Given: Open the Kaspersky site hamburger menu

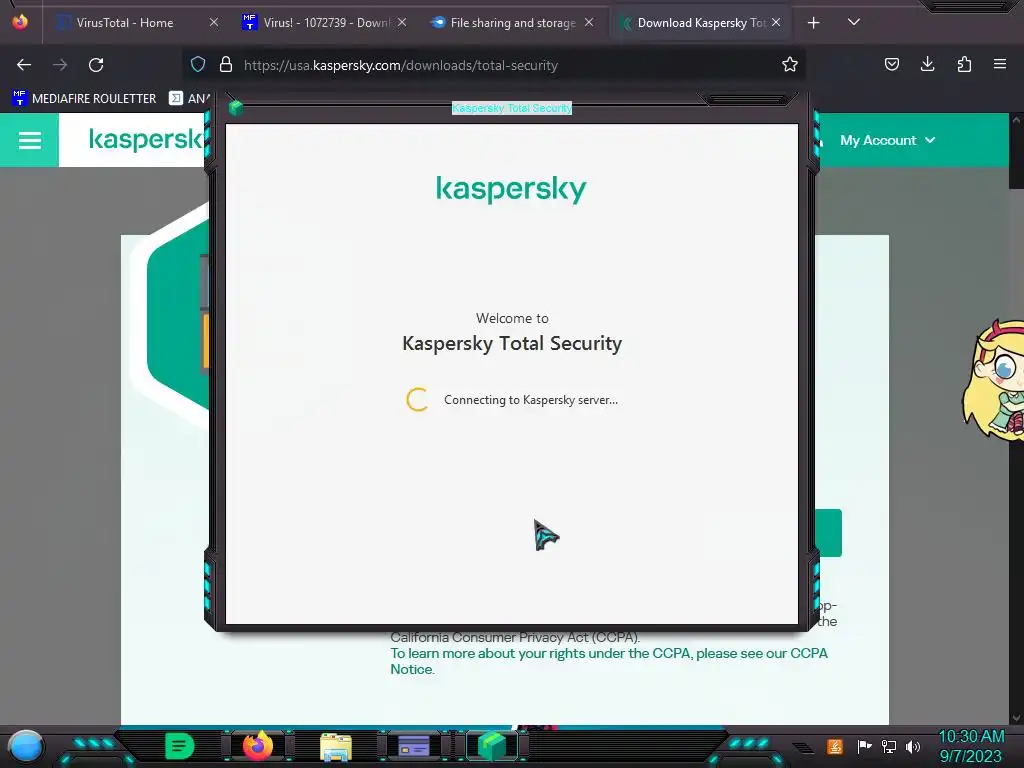Looking at the screenshot, I should pos(29,140).
